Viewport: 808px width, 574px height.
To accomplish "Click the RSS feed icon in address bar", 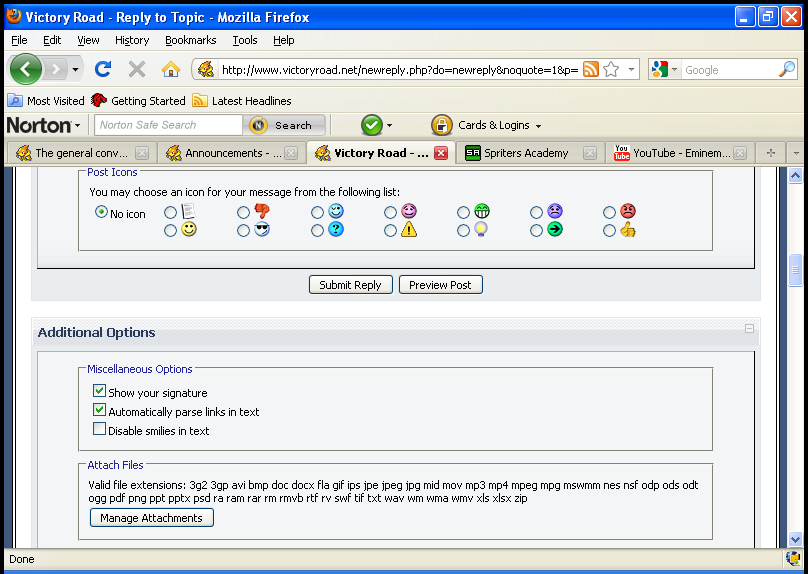I will (x=591, y=69).
